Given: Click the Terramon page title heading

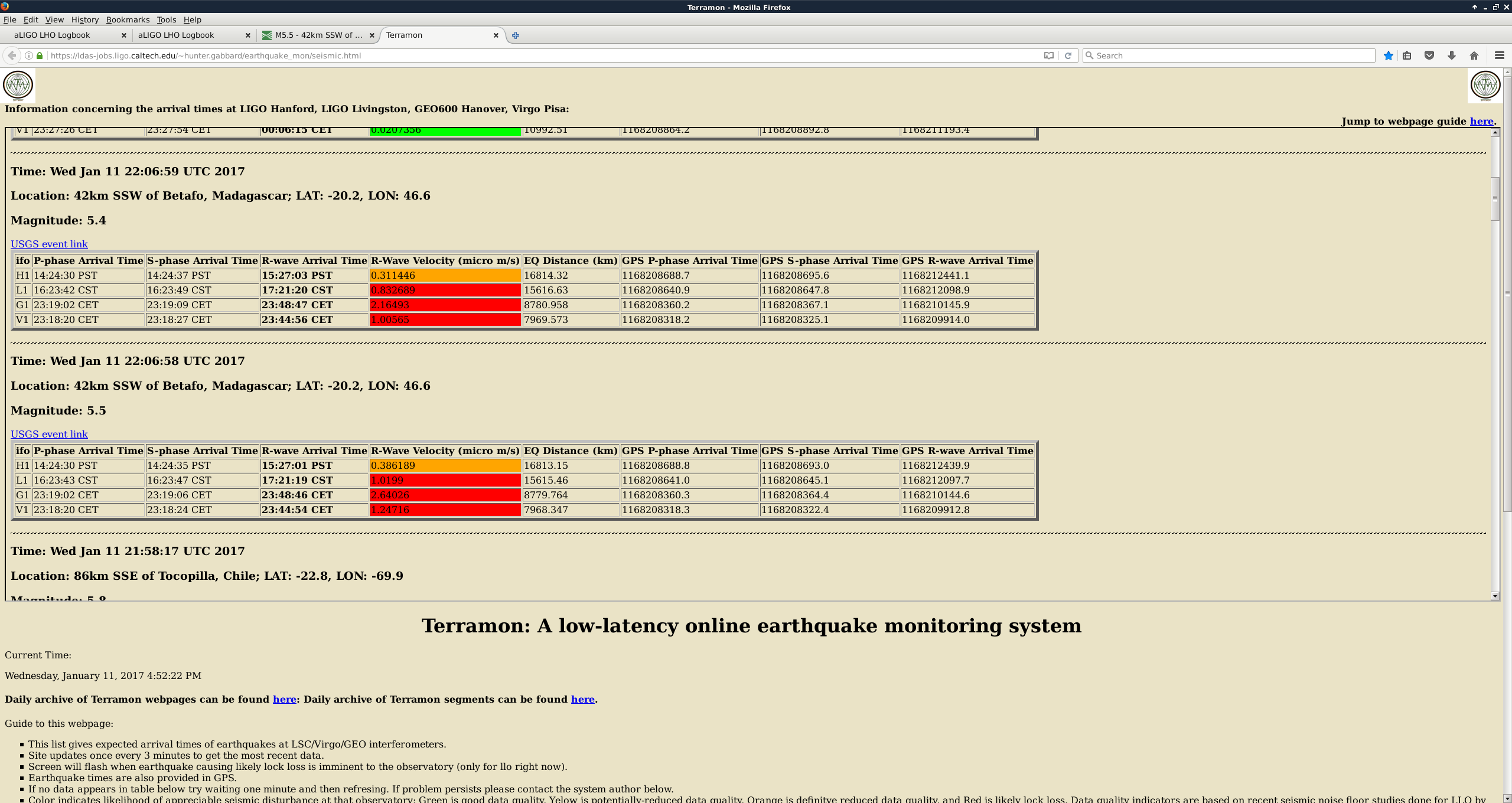Looking at the screenshot, I should coord(751,625).
